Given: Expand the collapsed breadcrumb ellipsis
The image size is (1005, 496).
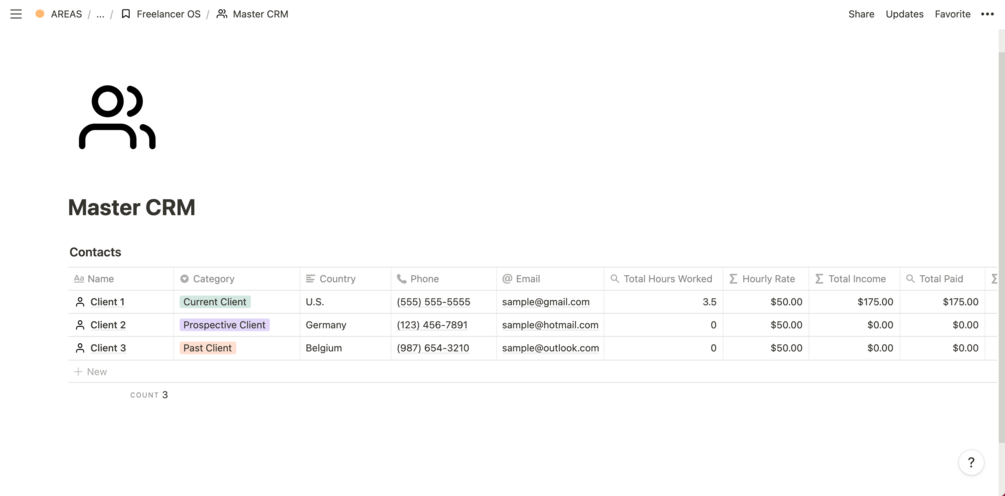Looking at the screenshot, I should 100,14.
